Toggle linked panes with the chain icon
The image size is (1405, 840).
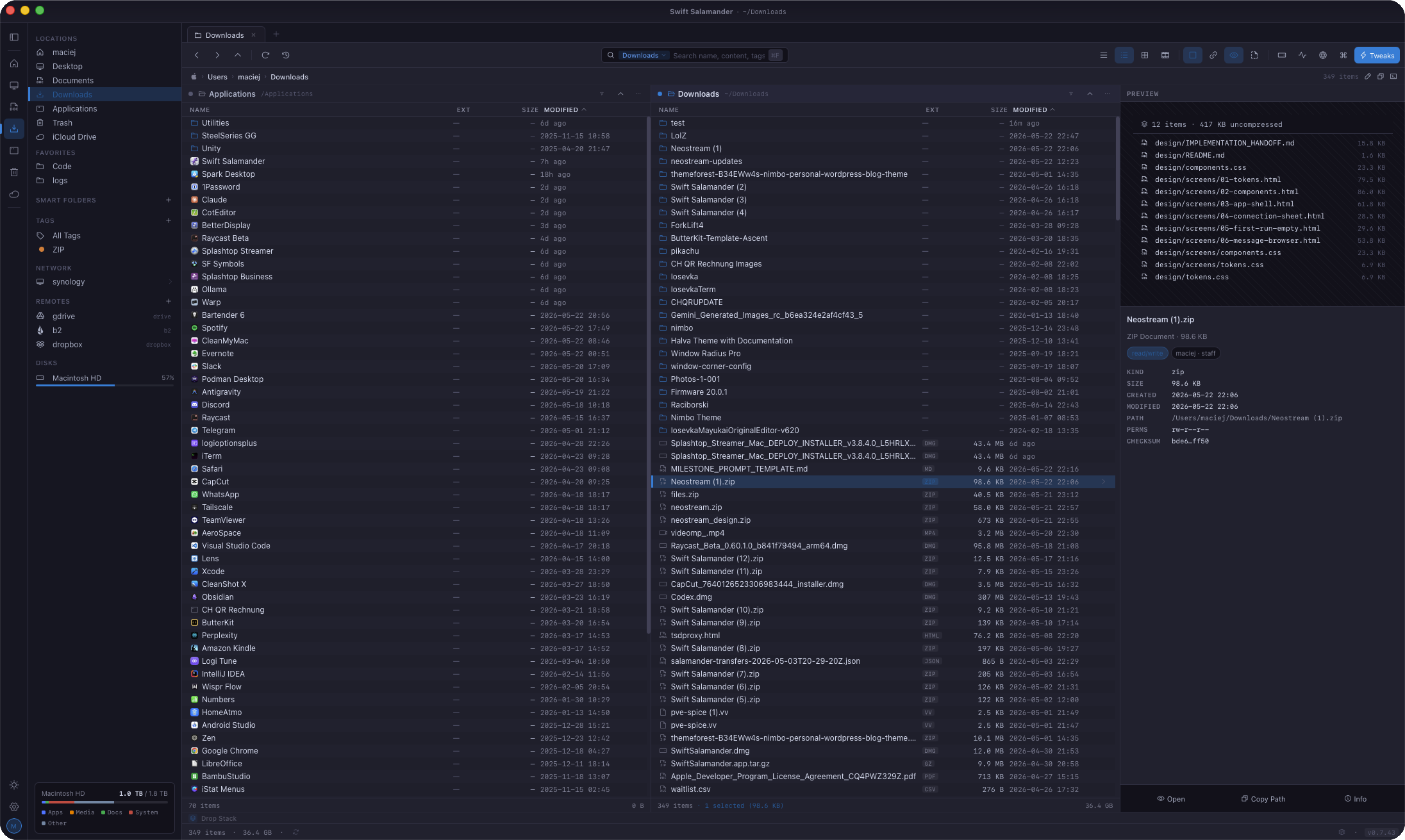[x=1213, y=55]
